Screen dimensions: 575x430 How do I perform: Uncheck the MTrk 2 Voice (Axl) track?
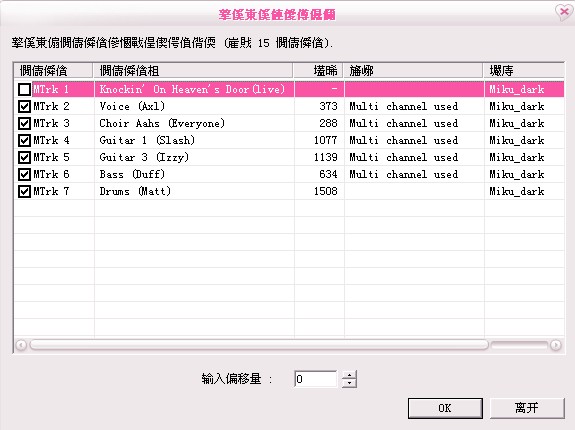point(24,107)
